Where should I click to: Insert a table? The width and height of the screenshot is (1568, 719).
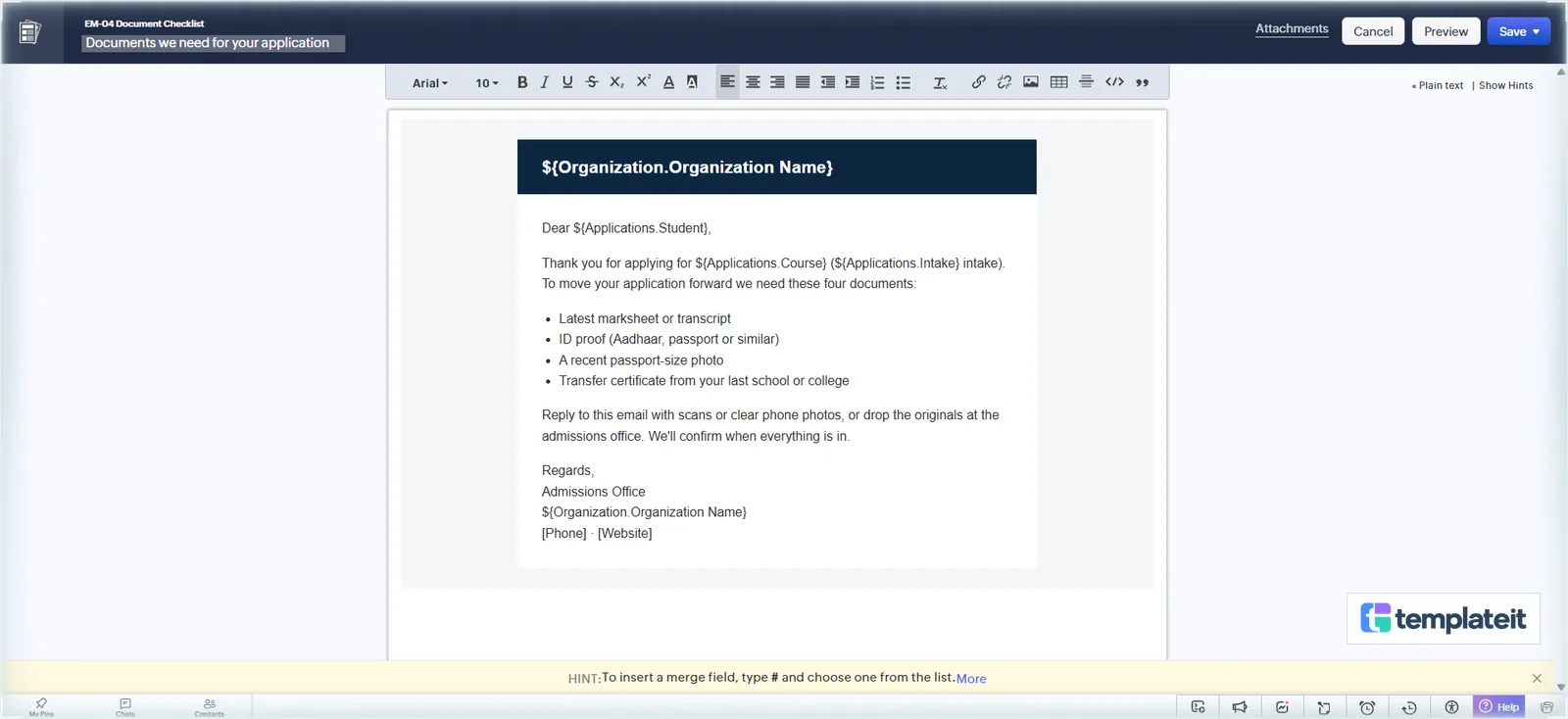coord(1059,82)
